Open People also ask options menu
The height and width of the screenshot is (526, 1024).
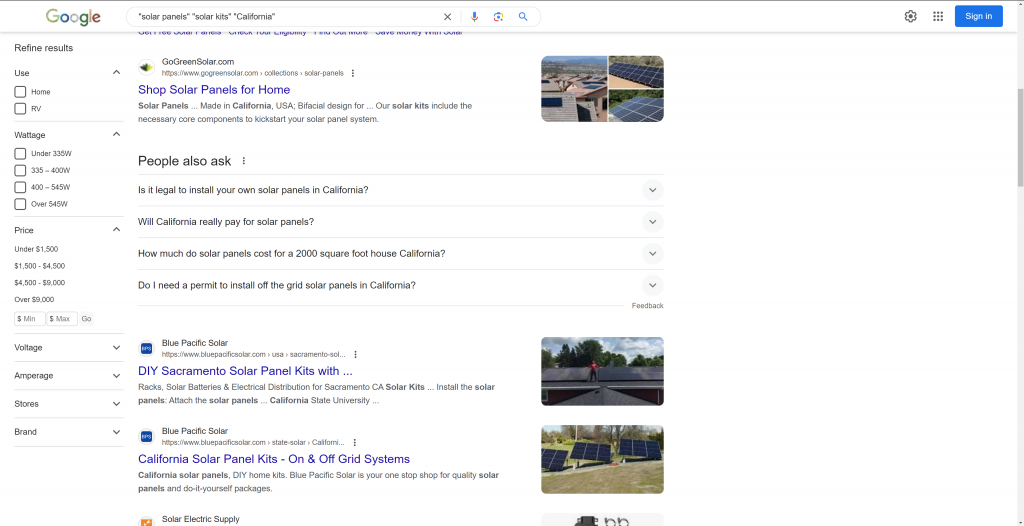(x=244, y=161)
